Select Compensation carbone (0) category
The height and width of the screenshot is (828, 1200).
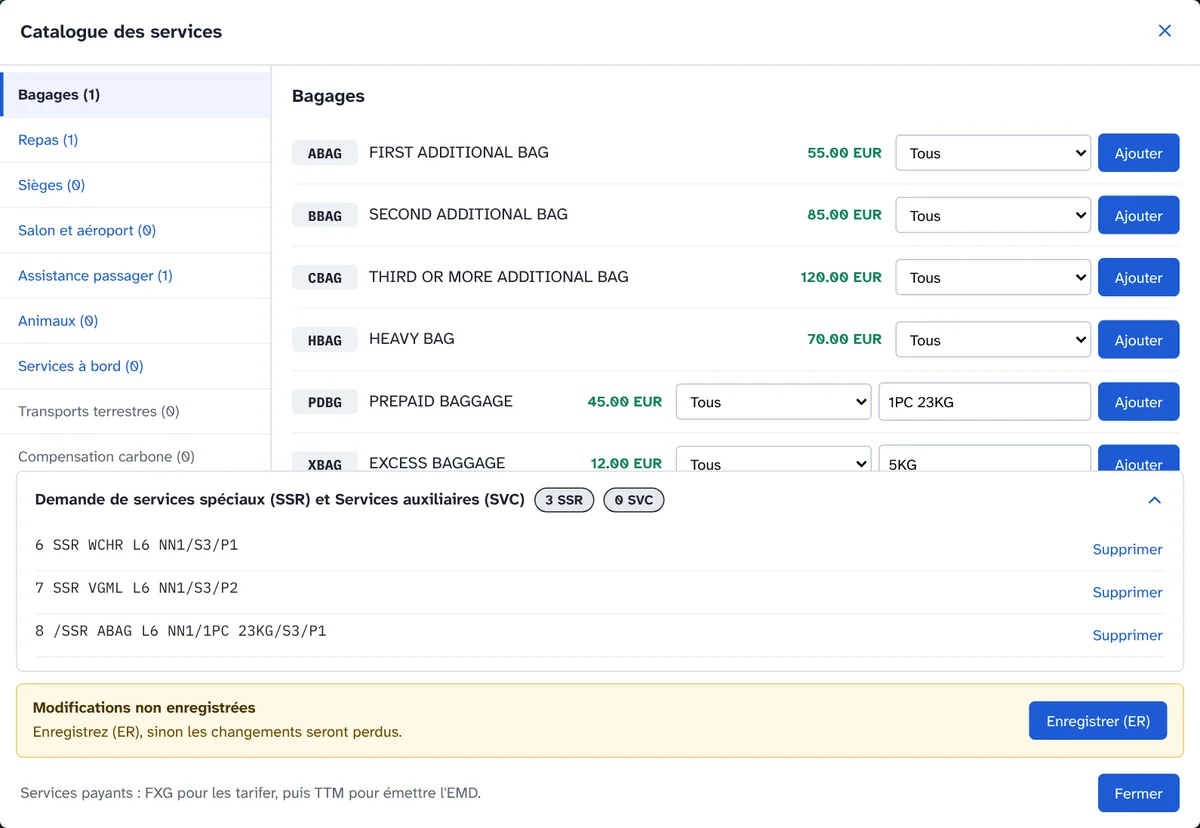[x=135, y=455]
